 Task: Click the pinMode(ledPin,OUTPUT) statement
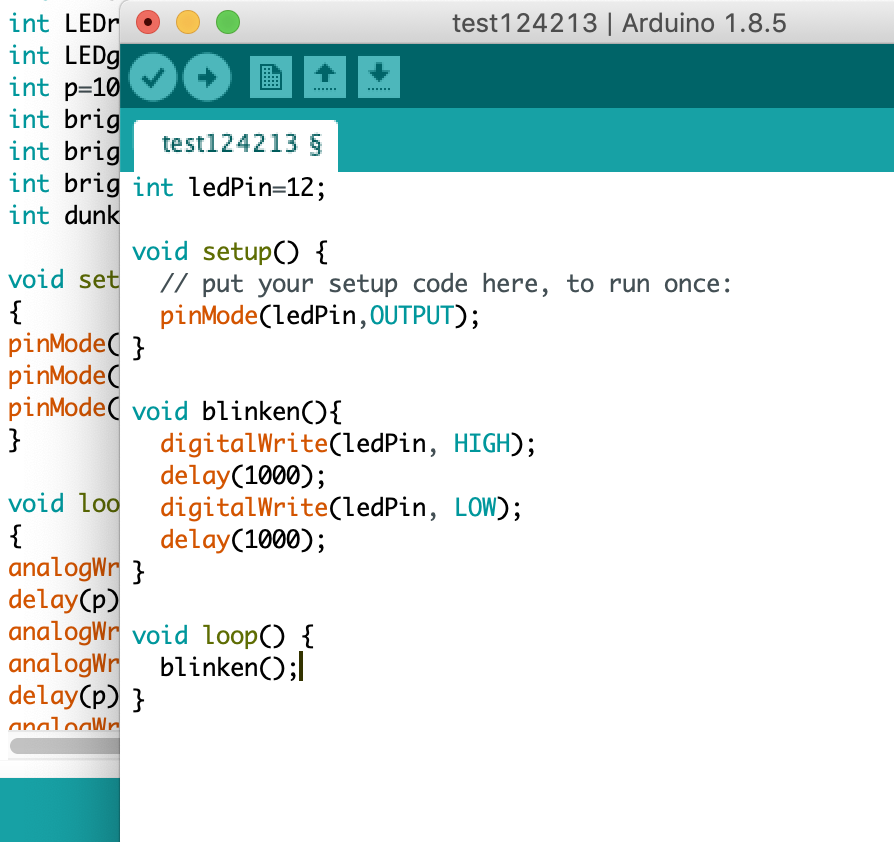320,316
